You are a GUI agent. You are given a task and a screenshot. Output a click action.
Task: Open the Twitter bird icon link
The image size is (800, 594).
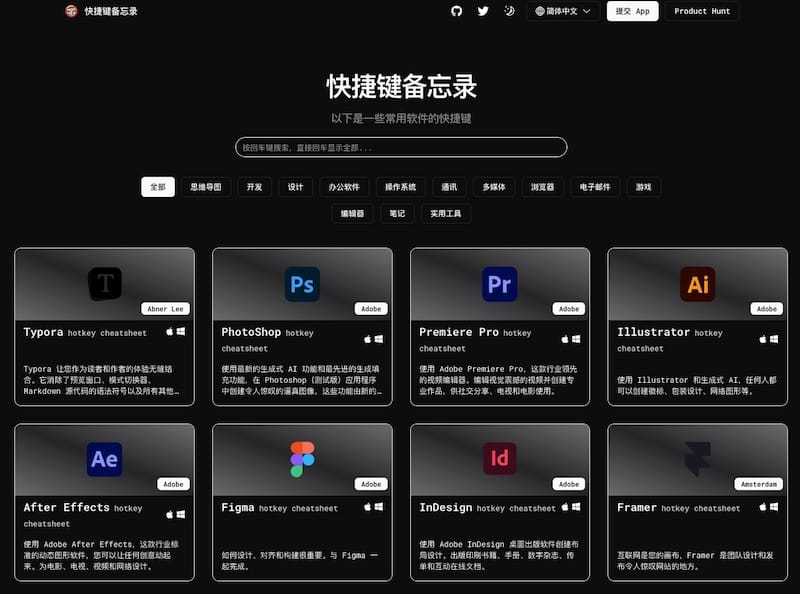pyautogui.click(x=483, y=11)
